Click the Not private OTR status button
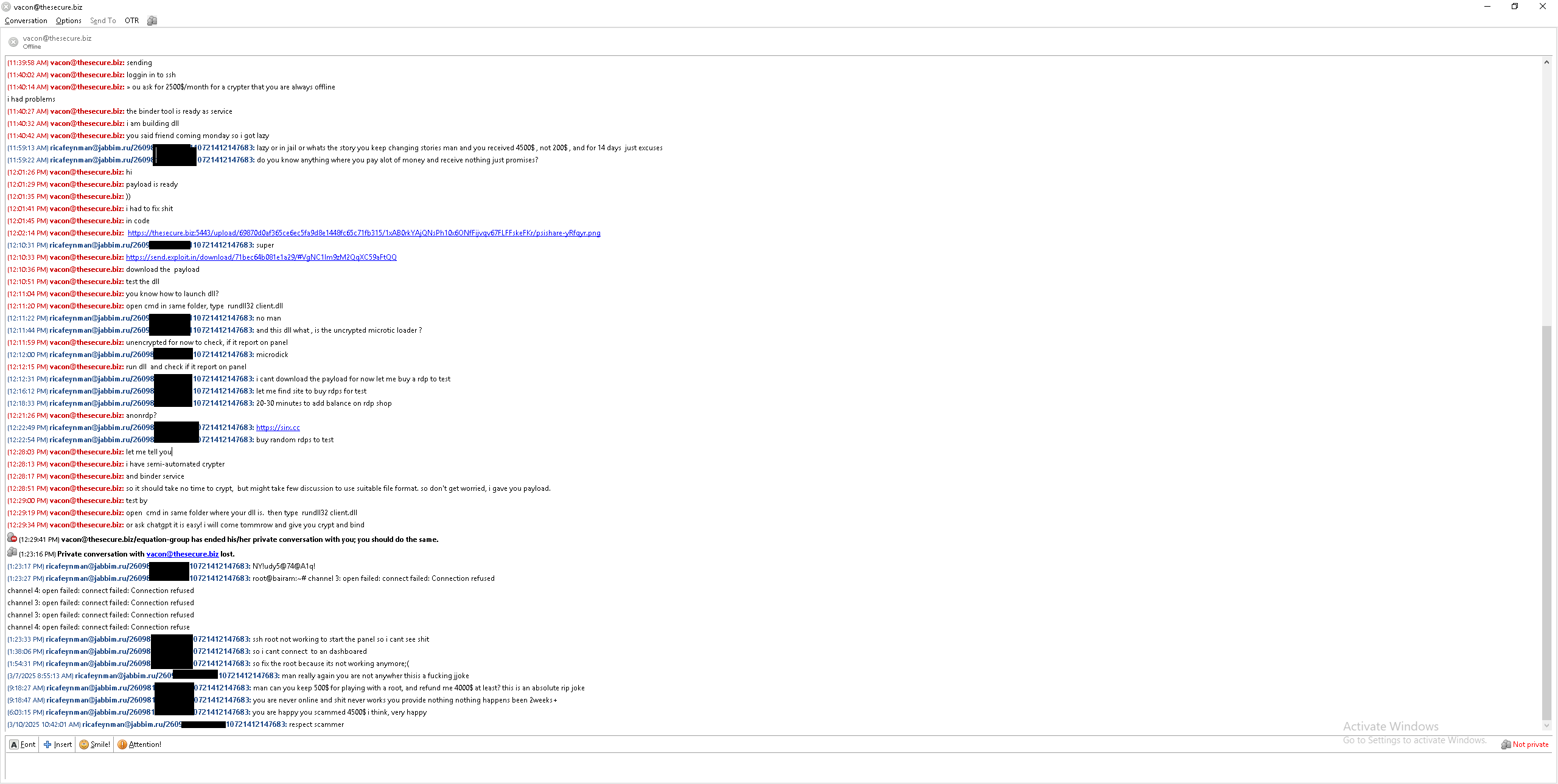Image resolution: width=1558 pixels, height=784 pixels. pos(1525,744)
